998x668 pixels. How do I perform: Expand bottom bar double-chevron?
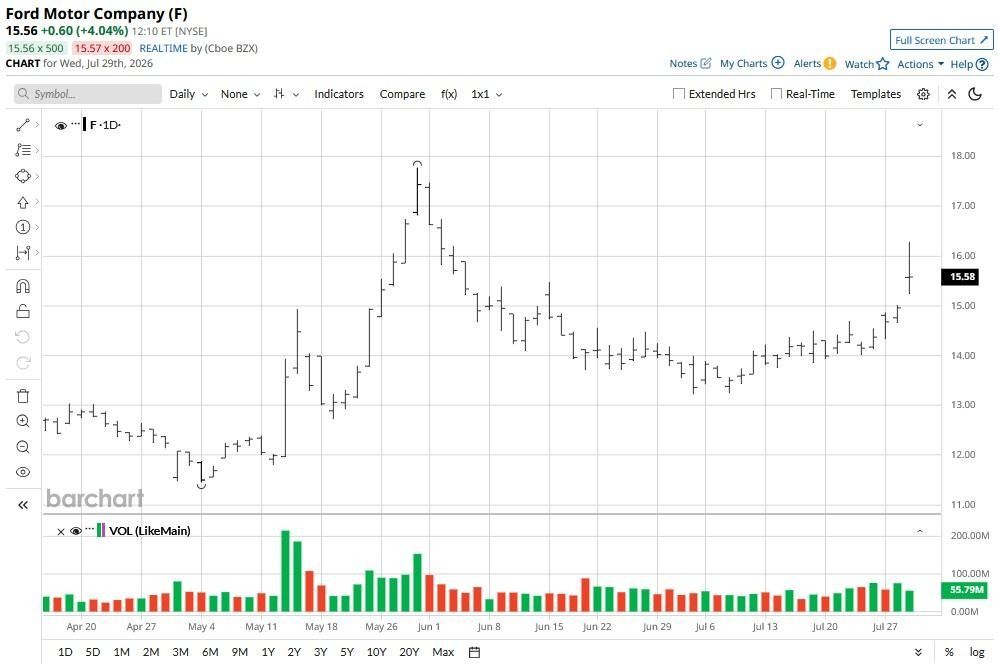pyautogui.click(x=918, y=652)
